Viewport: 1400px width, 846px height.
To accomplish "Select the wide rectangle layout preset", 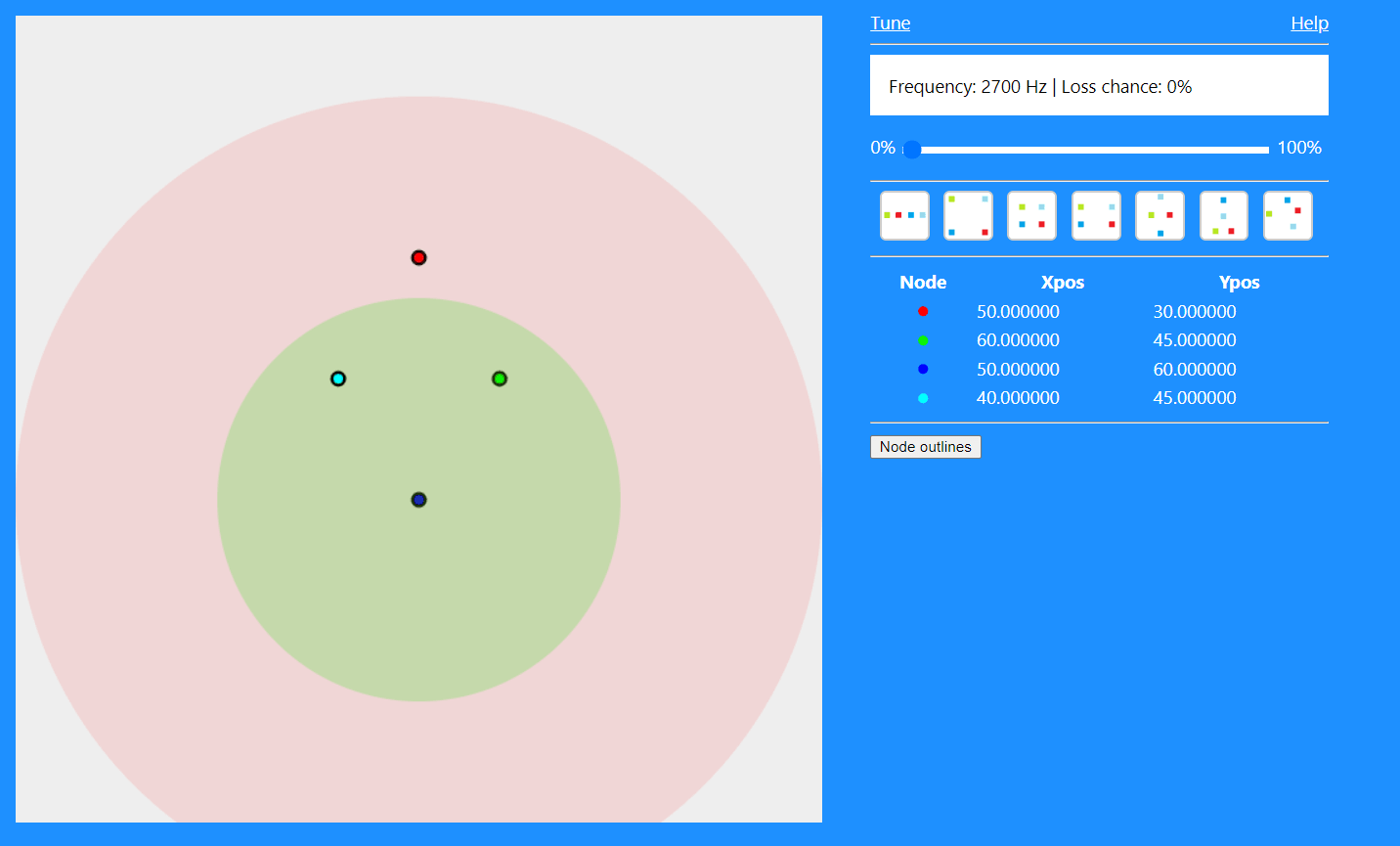I will (x=1096, y=215).
